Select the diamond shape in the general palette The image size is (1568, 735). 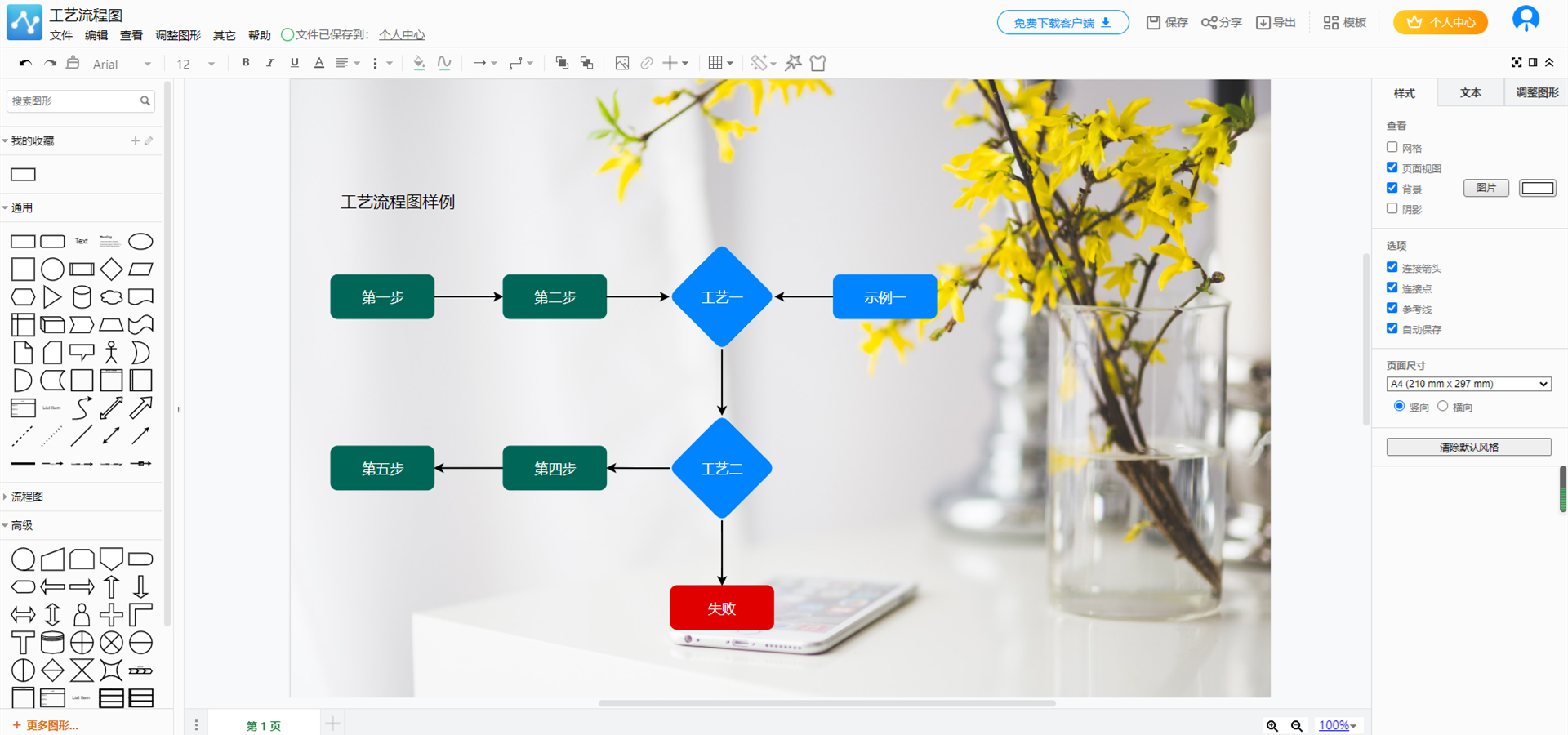[111, 269]
